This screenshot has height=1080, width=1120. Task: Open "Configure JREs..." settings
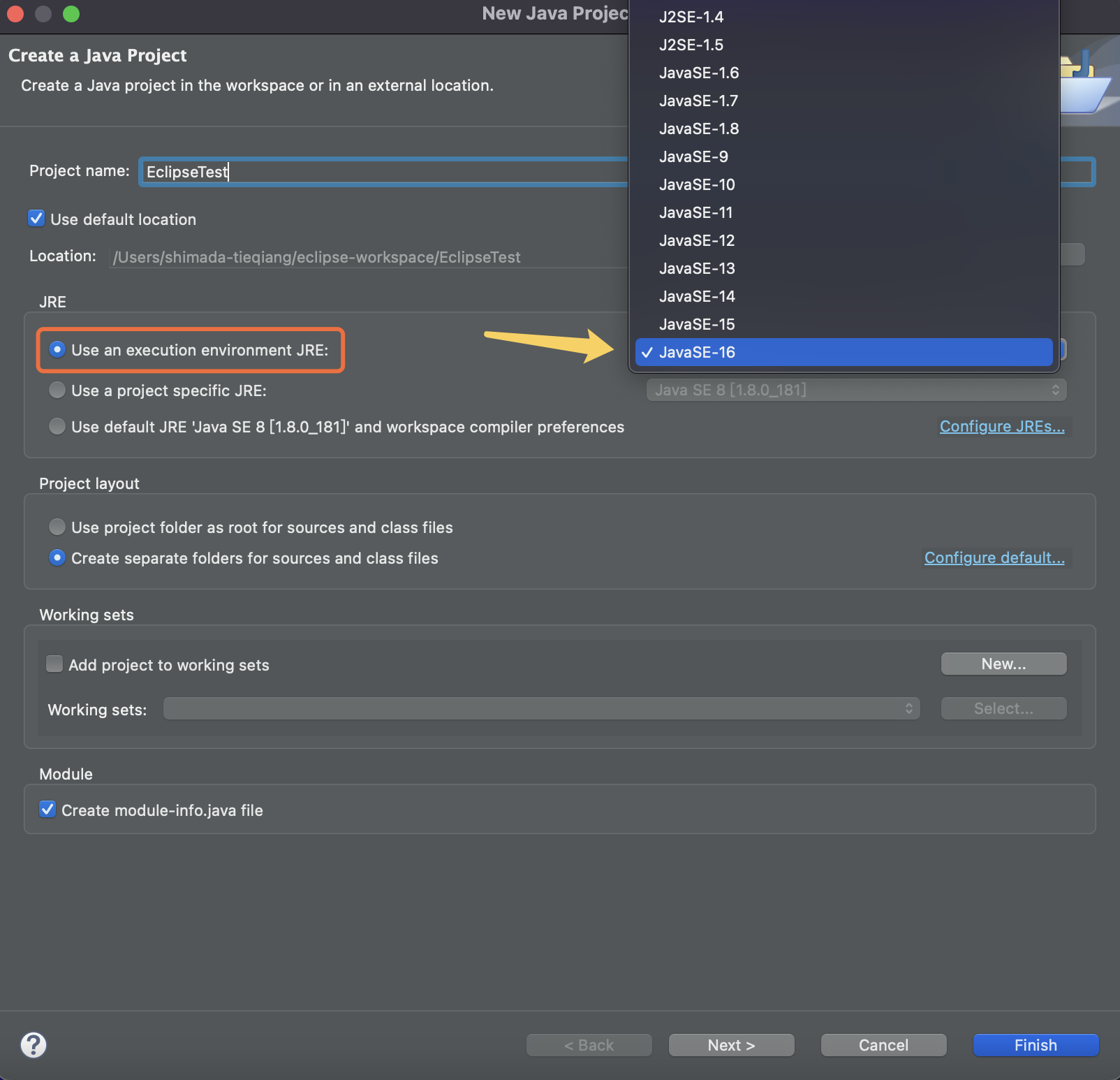click(1002, 426)
